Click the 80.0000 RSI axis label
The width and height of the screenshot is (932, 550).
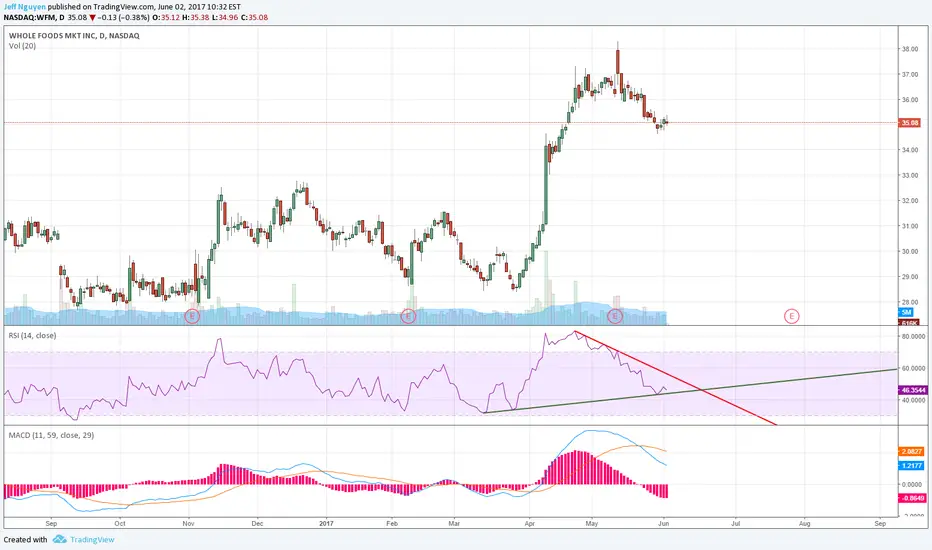point(914,337)
